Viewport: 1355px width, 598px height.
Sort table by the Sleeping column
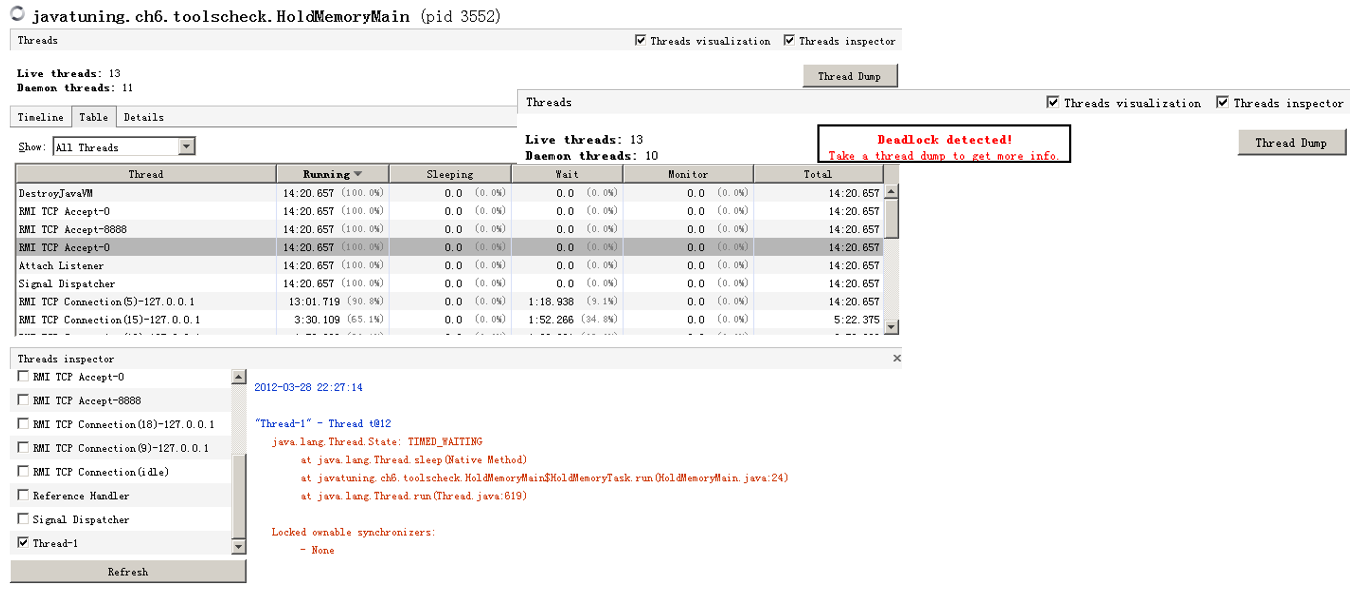[450, 174]
